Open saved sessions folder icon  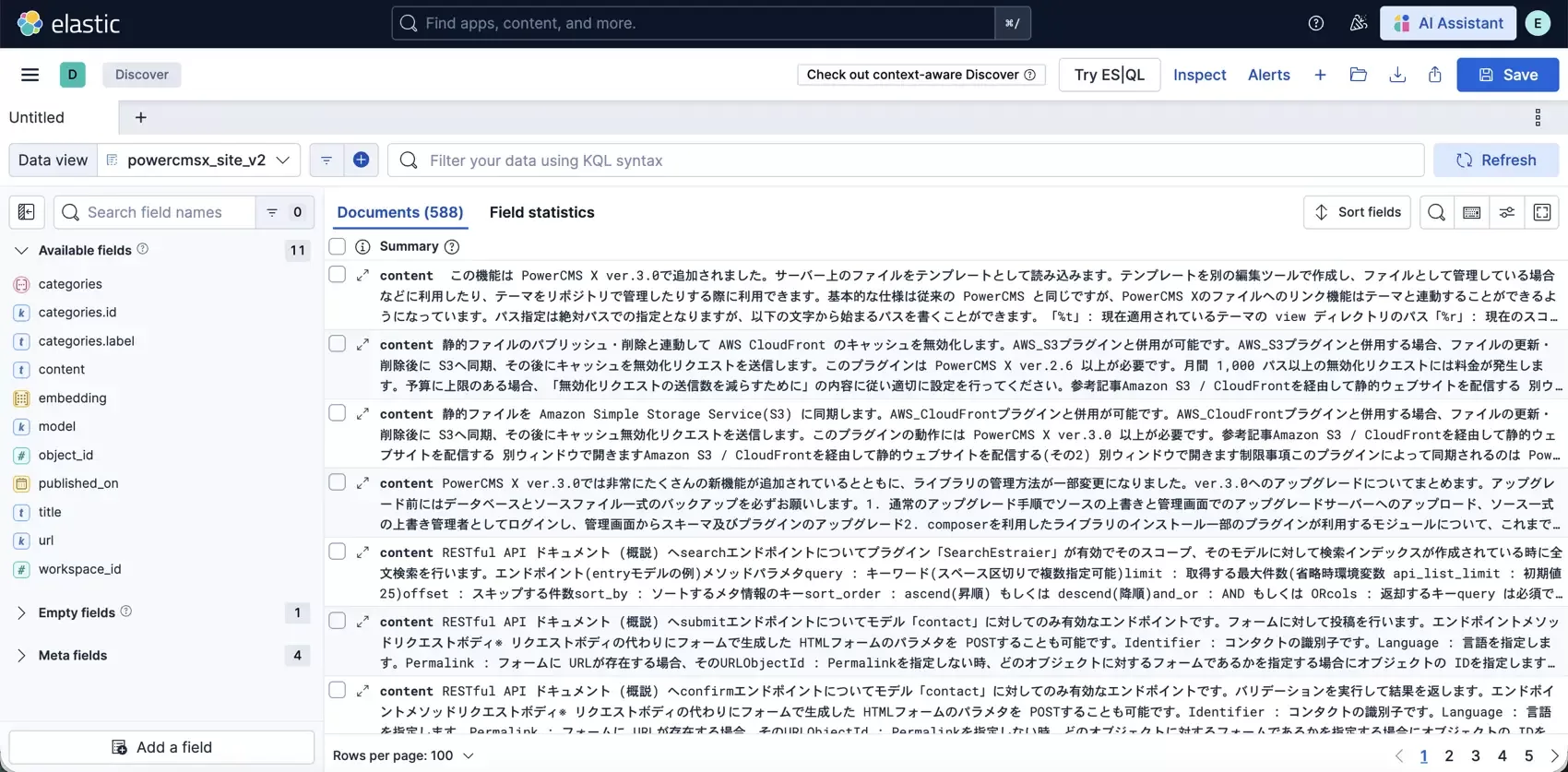pyautogui.click(x=1358, y=75)
